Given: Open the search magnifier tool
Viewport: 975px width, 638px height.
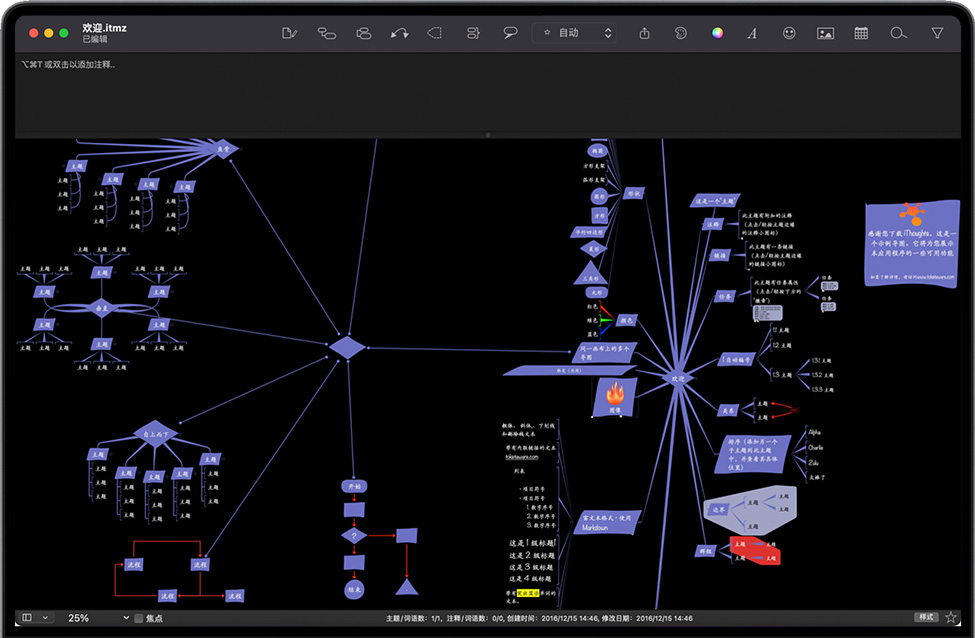Looking at the screenshot, I should coord(898,33).
